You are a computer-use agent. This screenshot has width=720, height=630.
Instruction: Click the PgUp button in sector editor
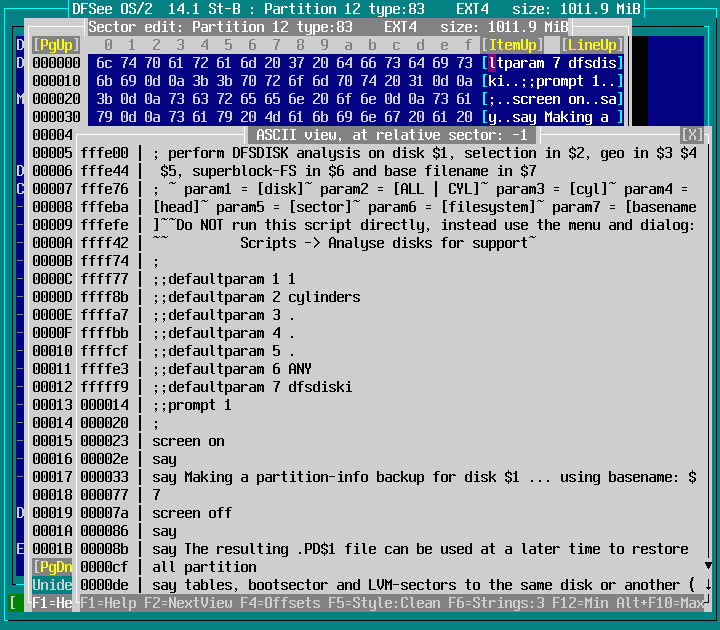pyautogui.click(x=50, y=45)
